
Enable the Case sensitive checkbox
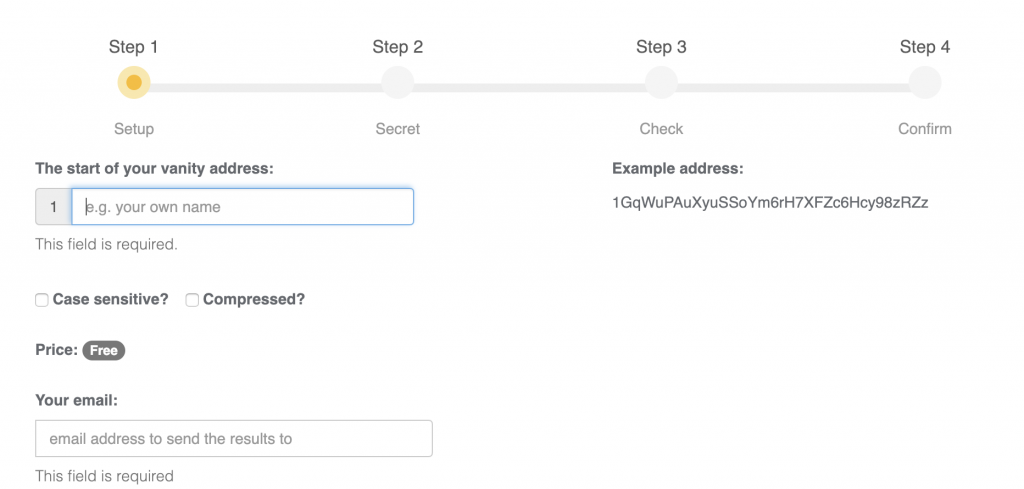(42, 300)
